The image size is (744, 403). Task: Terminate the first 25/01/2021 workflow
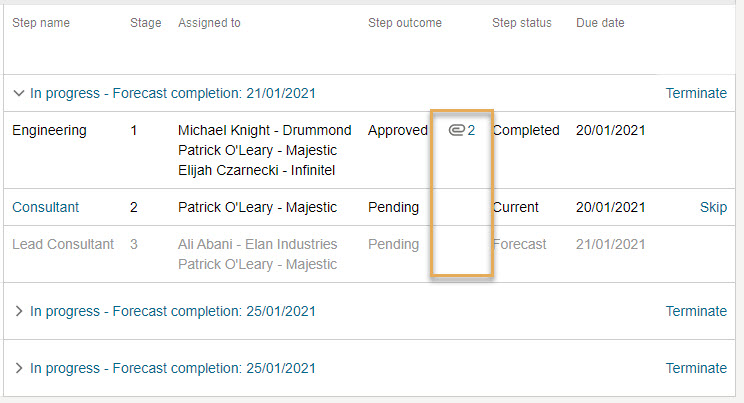696,311
